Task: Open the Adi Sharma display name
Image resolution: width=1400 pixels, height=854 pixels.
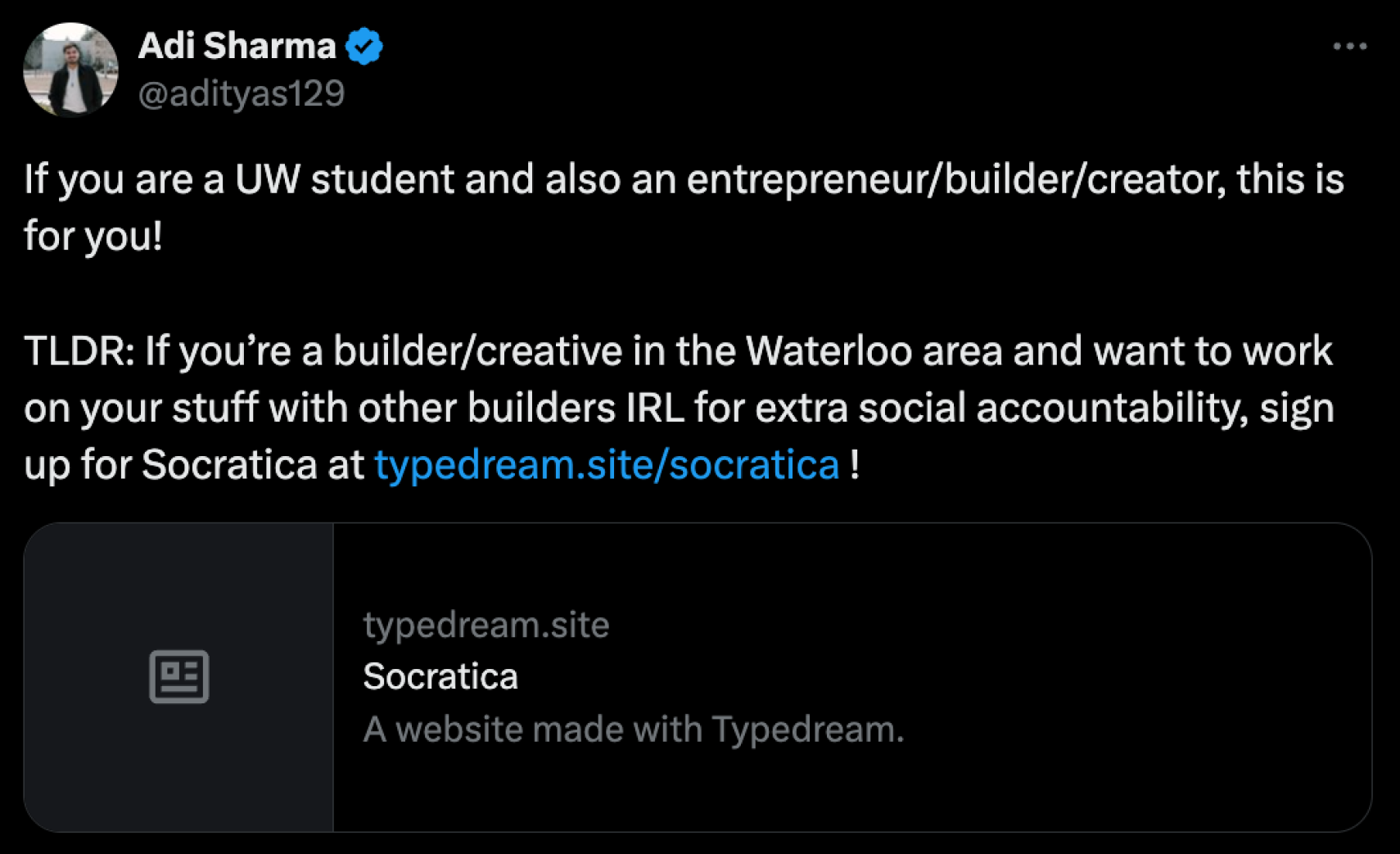Action: (x=237, y=46)
